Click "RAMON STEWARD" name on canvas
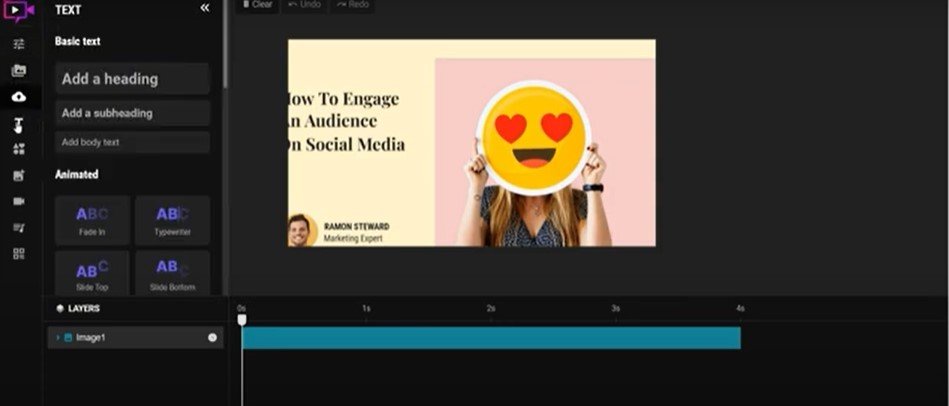The width and height of the screenshot is (949, 406). pyautogui.click(x=356, y=227)
